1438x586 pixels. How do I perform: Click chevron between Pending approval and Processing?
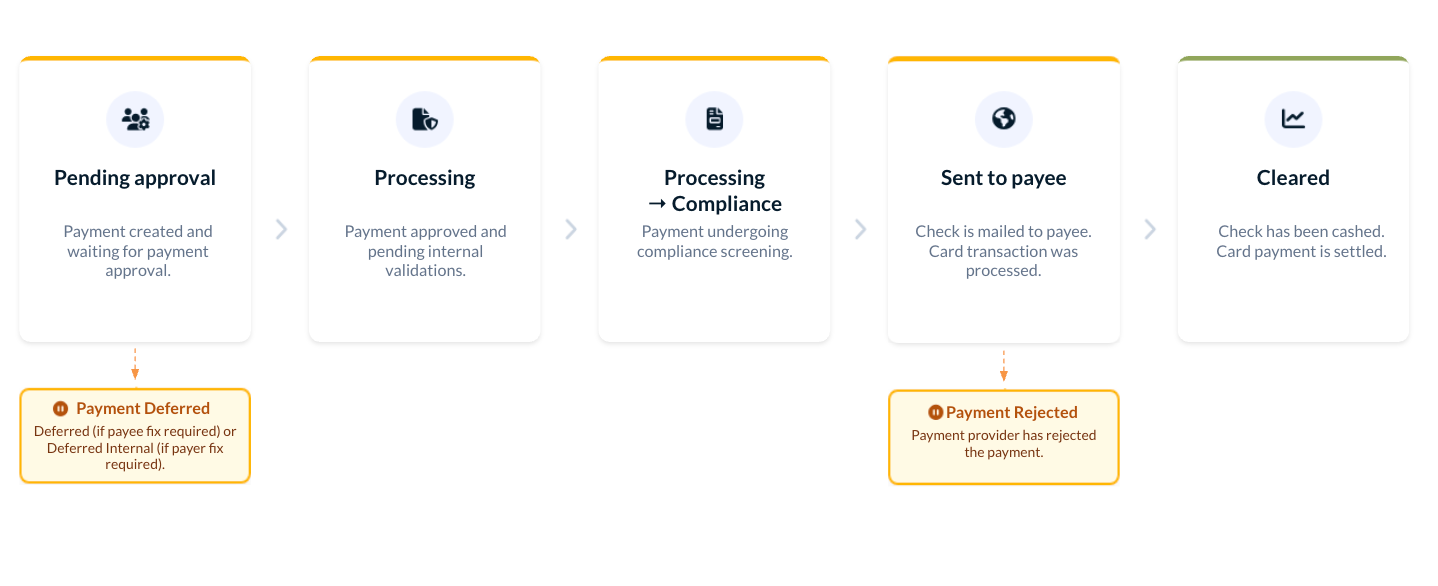click(281, 229)
